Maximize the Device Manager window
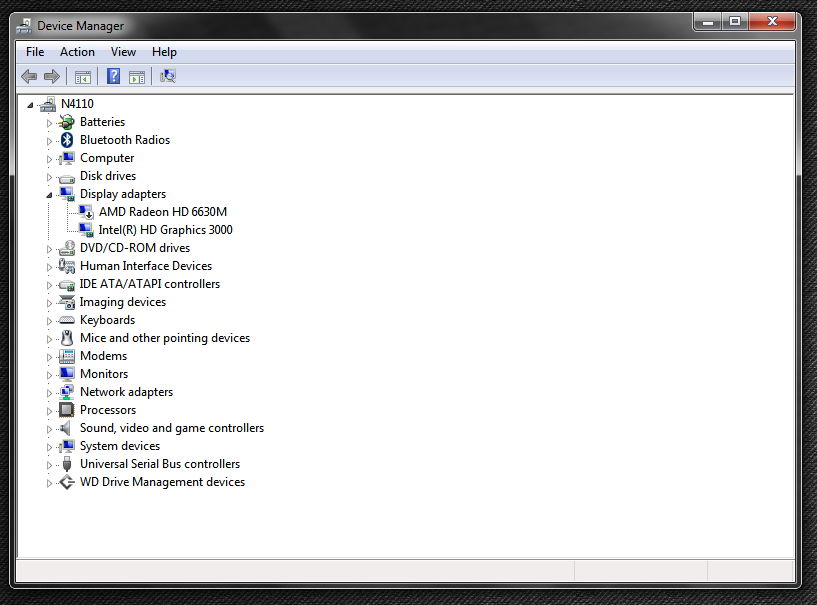The width and height of the screenshot is (817, 605). (735, 21)
